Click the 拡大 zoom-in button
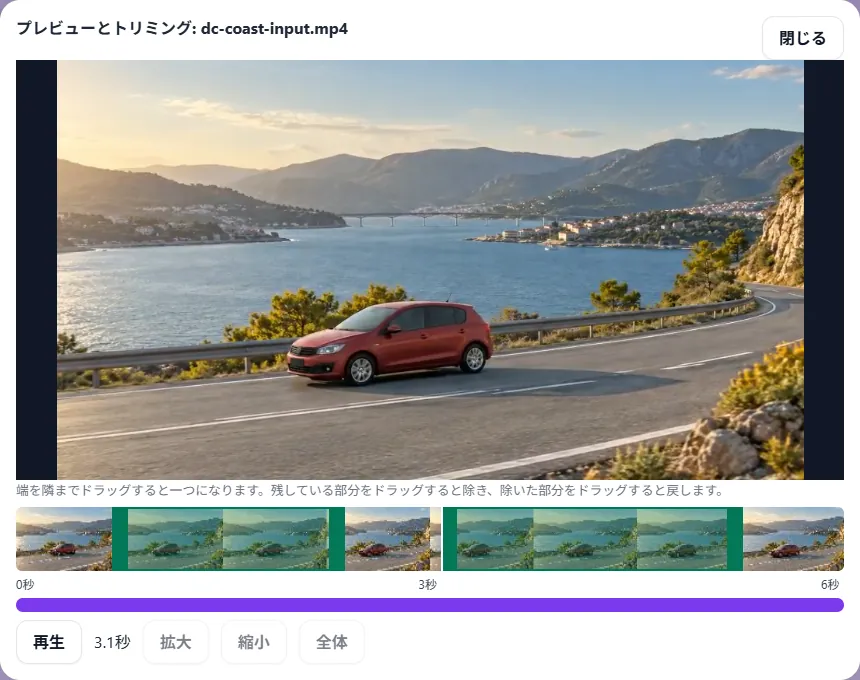Screen dimensions: 860x680 pos(176,642)
